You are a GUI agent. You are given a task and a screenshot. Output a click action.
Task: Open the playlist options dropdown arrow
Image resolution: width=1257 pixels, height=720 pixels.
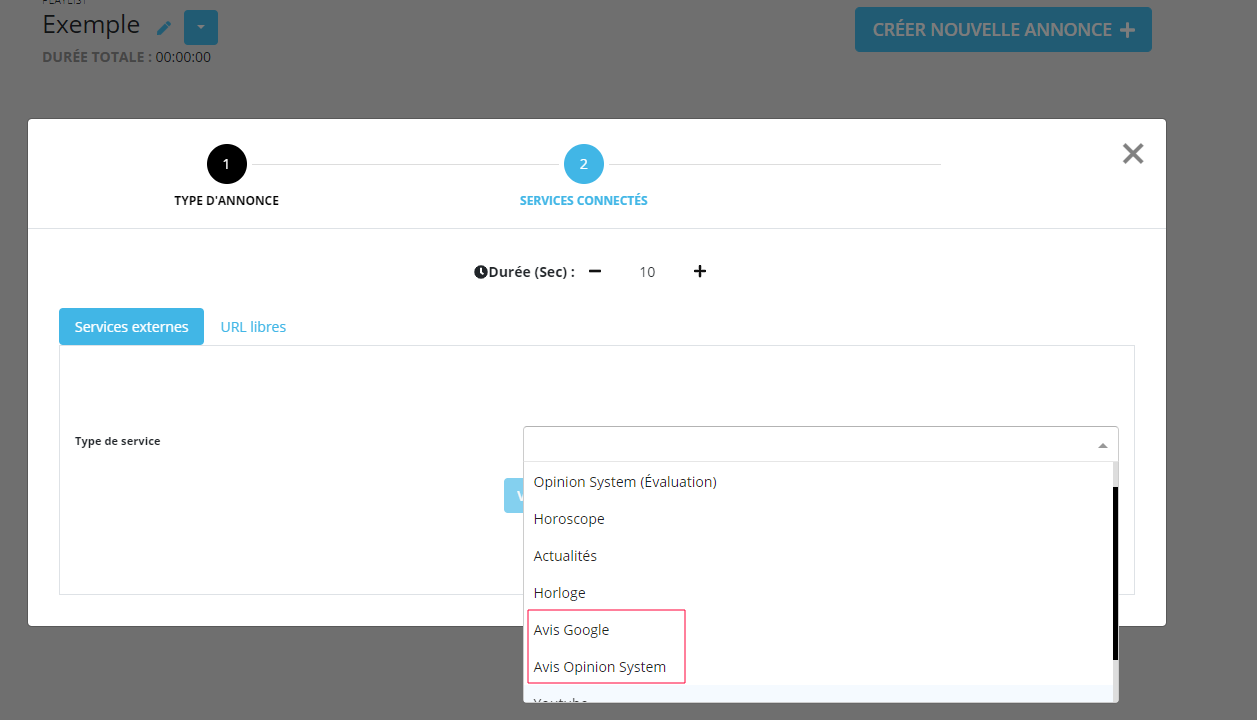(201, 28)
